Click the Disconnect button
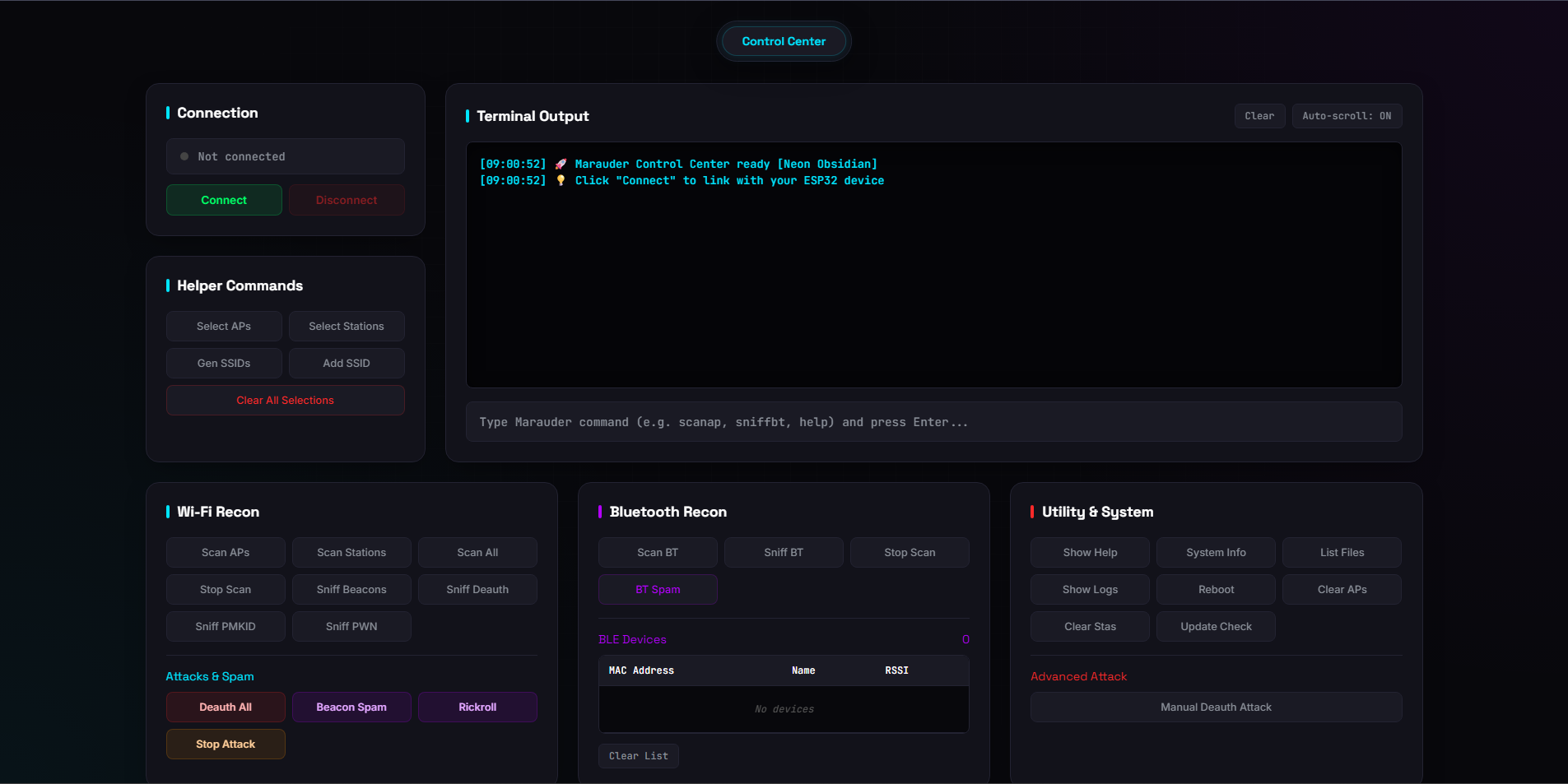The height and width of the screenshot is (784, 1568). (x=347, y=200)
